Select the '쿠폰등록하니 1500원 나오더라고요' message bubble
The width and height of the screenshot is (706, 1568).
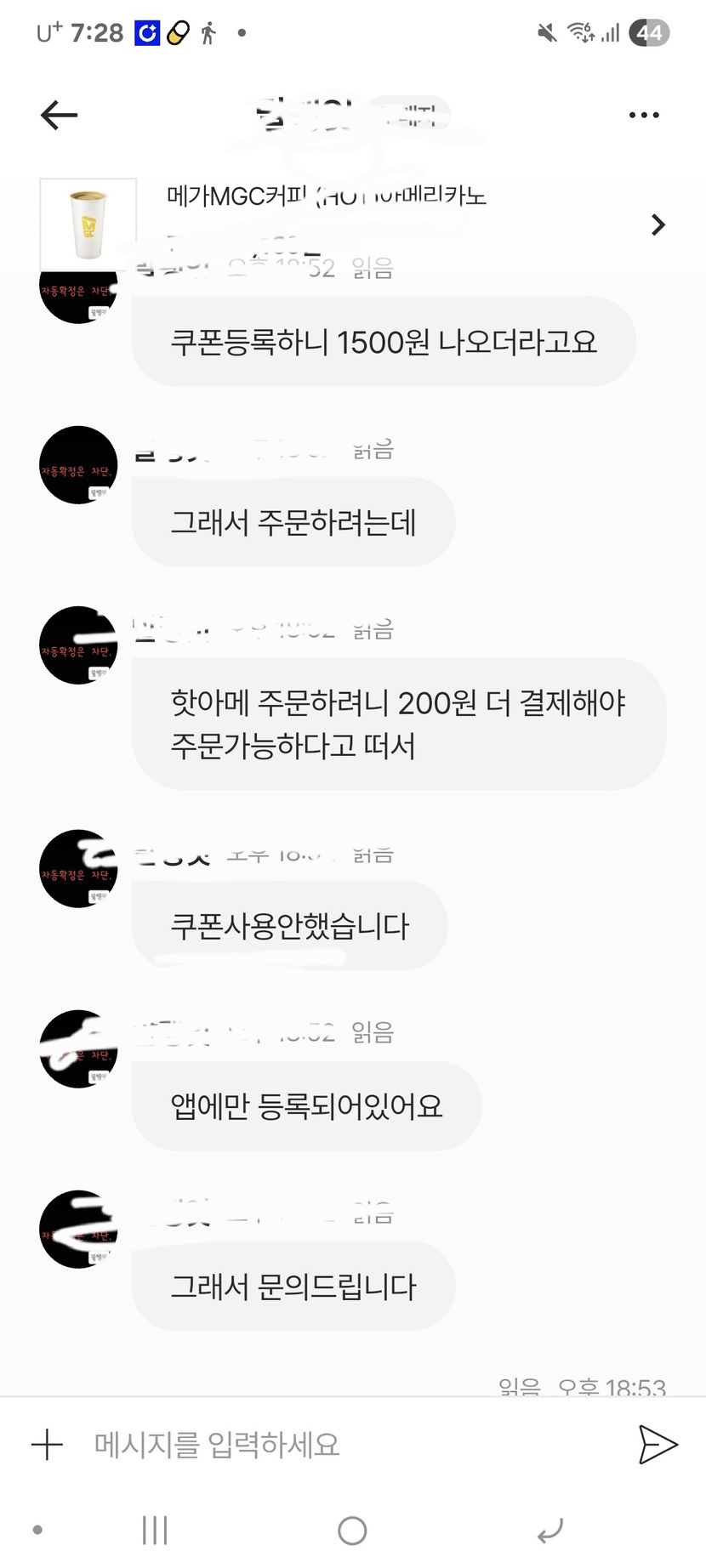pos(384,342)
